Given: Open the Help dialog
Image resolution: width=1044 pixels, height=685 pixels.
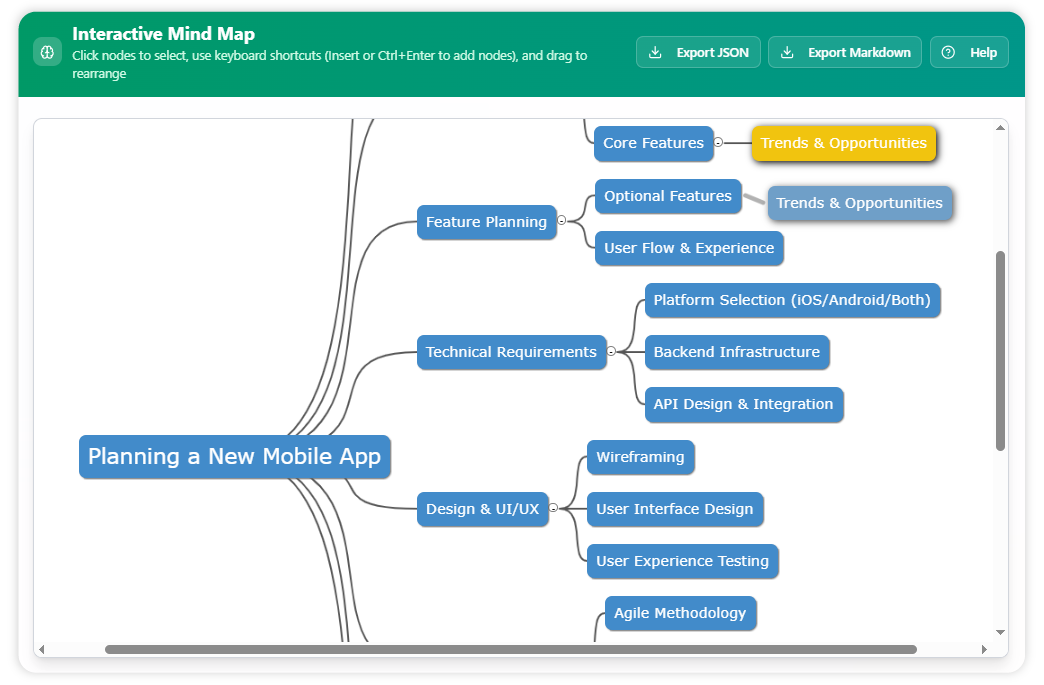Looking at the screenshot, I should coord(968,52).
